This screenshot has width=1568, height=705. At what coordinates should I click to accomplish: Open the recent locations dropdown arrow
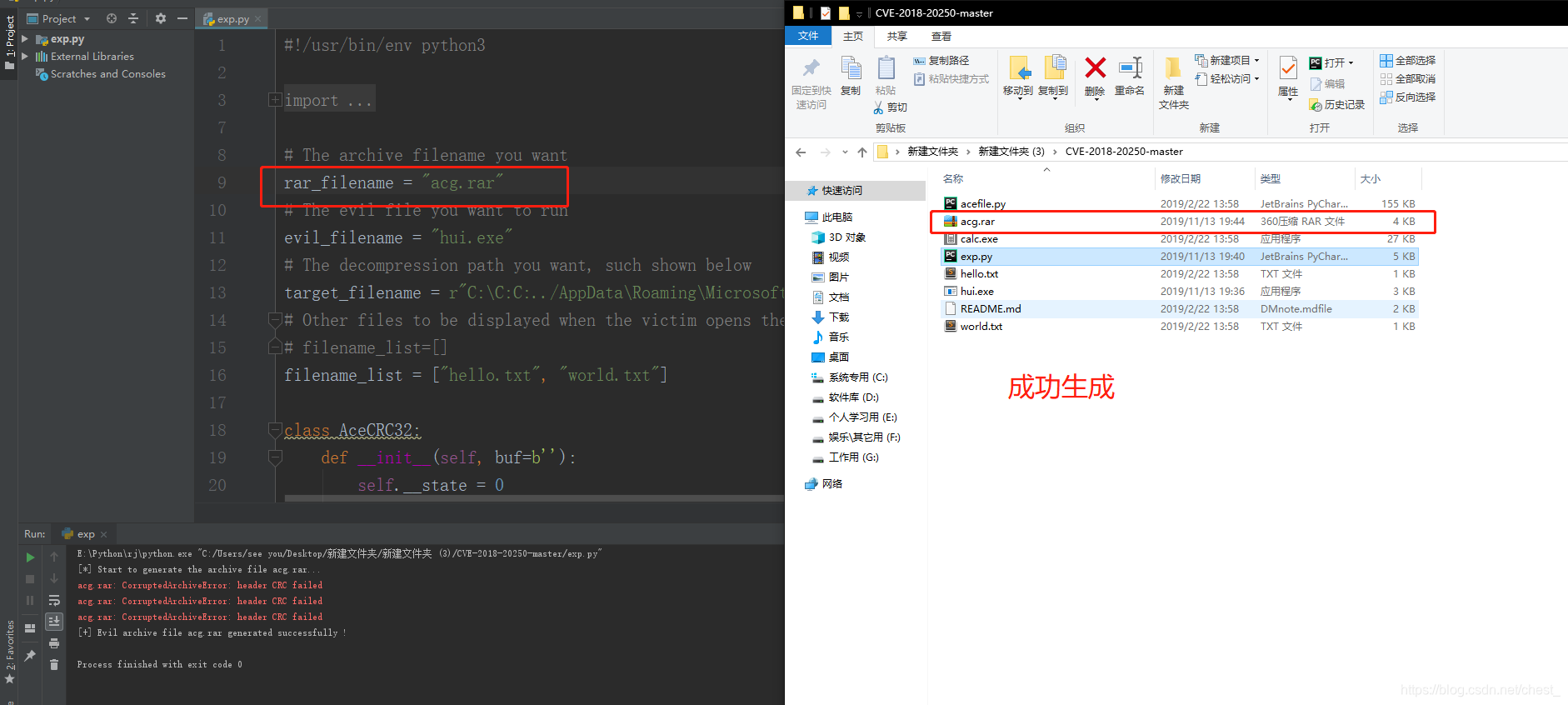pyautogui.click(x=845, y=152)
